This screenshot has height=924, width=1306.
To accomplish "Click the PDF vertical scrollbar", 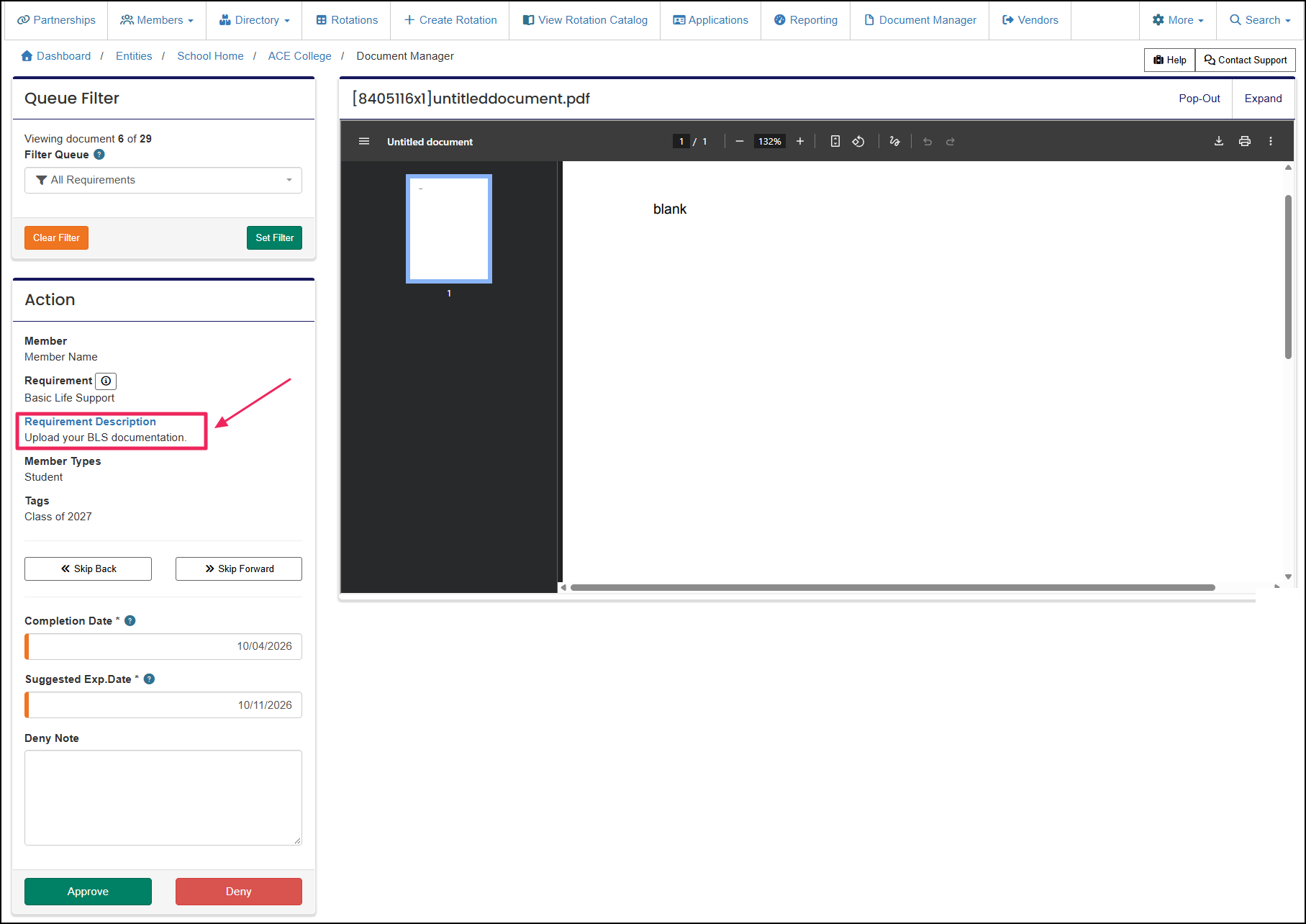I will pos(1288,276).
